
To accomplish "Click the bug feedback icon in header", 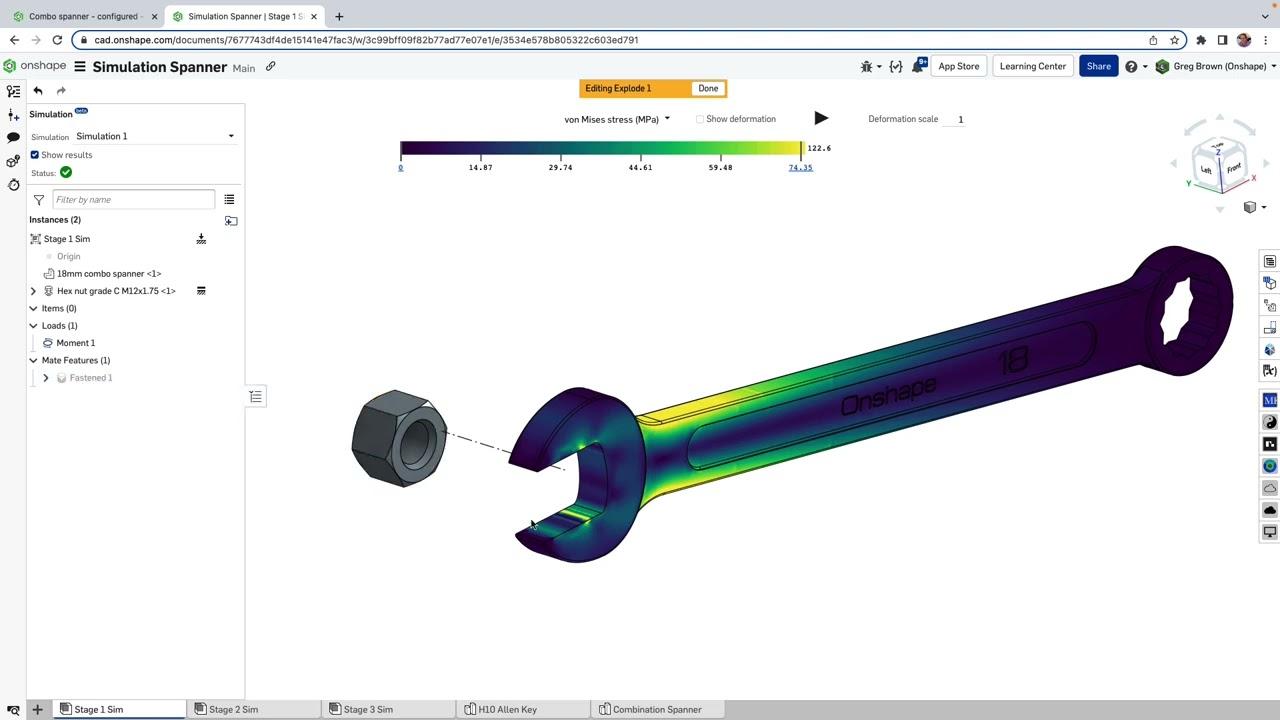I will tap(867, 66).
